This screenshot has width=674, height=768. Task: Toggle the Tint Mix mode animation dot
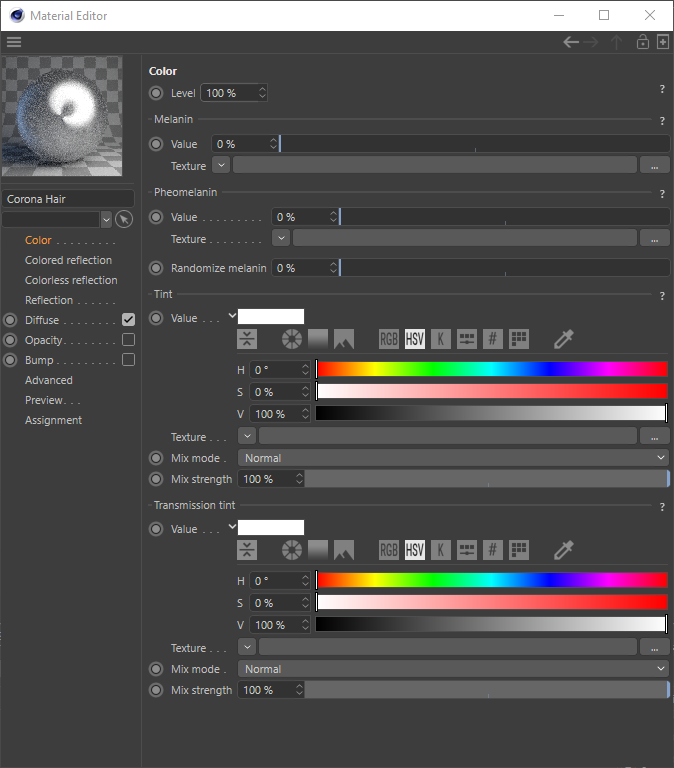(156, 458)
